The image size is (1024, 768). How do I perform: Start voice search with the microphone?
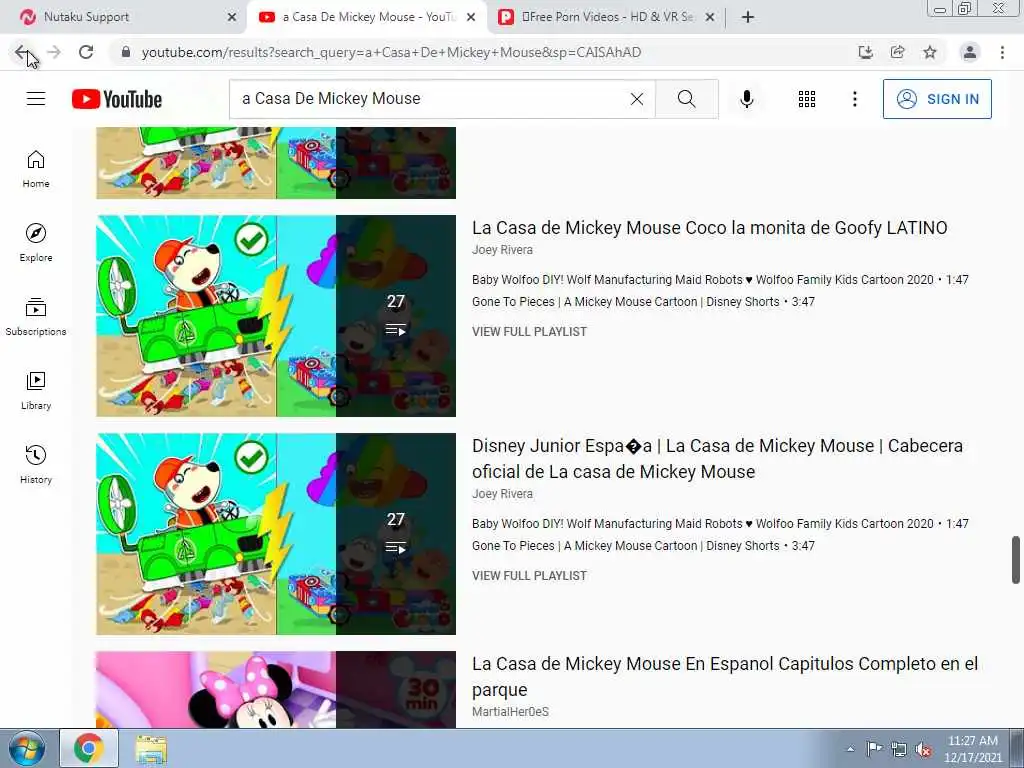pos(747,99)
